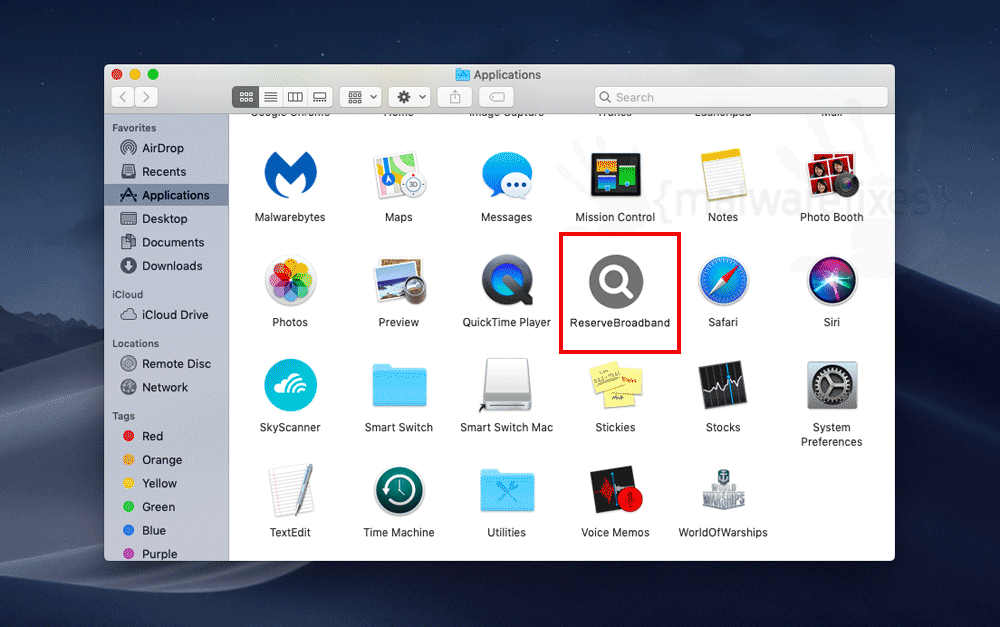Select Network under Locations
Image resolution: width=1000 pixels, height=627 pixels.
tap(166, 387)
